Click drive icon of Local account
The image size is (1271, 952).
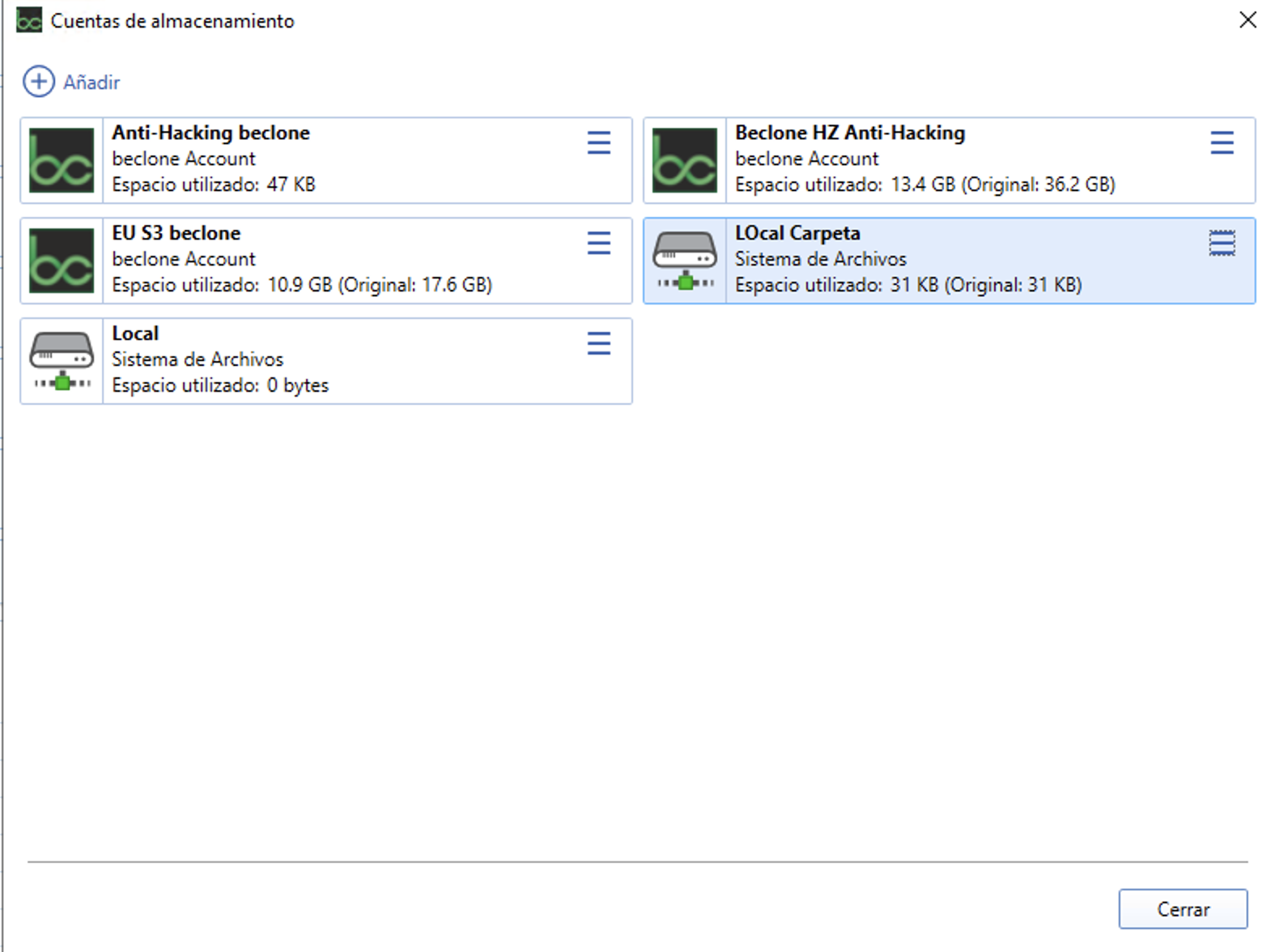[x=62, y=361]
